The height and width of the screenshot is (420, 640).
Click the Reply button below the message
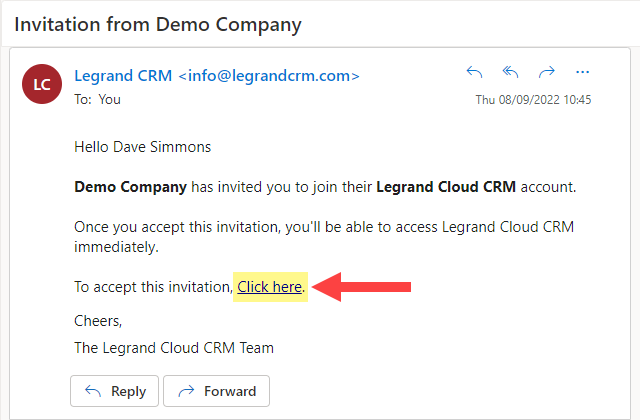pyautogui.click(x=114, y=391)
